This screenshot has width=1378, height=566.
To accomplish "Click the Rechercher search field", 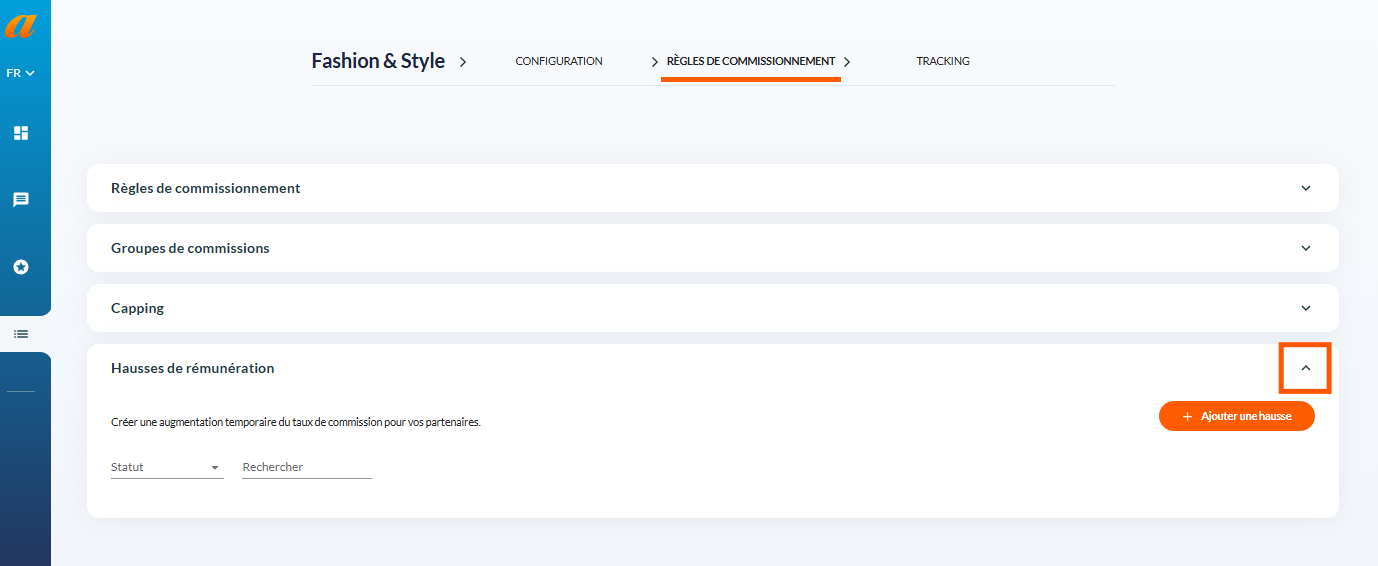I will [307, 467].
